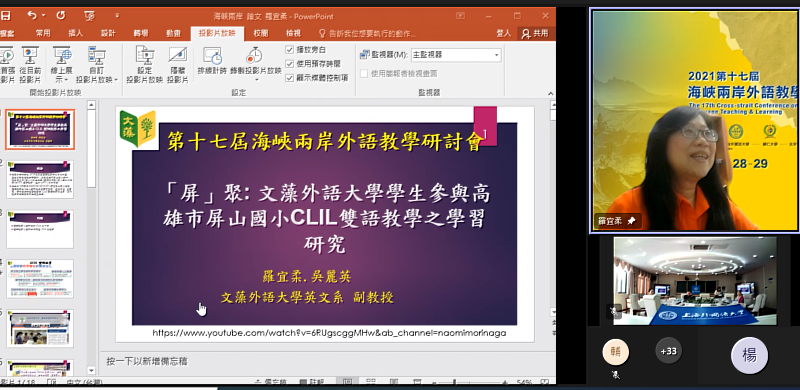Select the conference room video tile

click(695, 281)
